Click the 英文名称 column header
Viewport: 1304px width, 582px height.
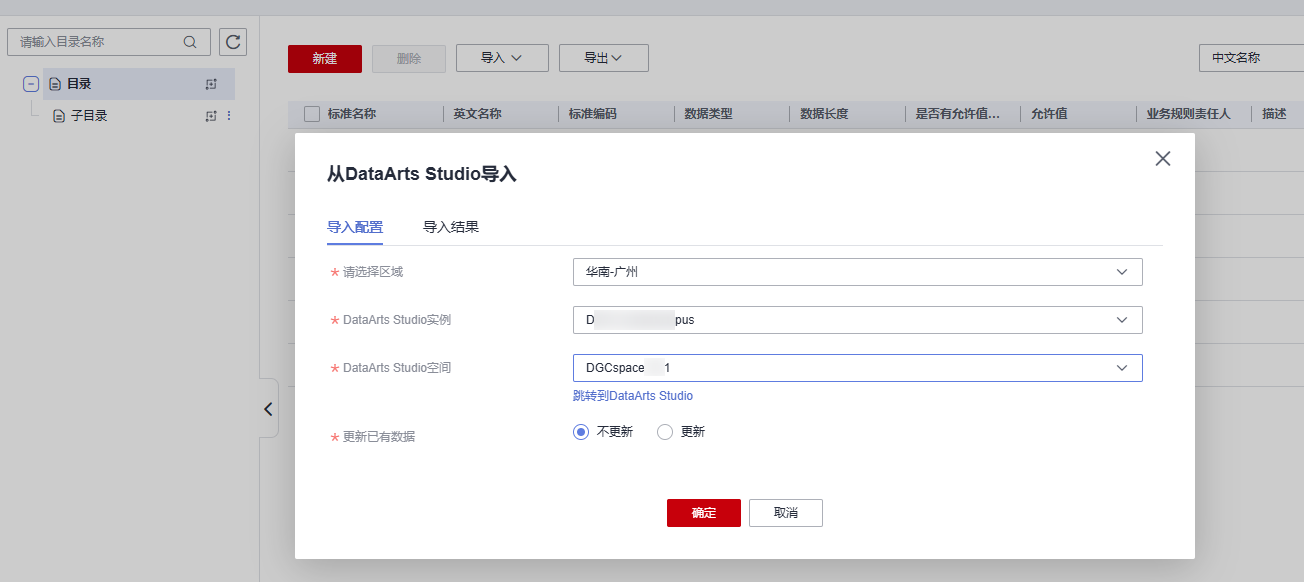pyautogui.click(x=477, y=114)
